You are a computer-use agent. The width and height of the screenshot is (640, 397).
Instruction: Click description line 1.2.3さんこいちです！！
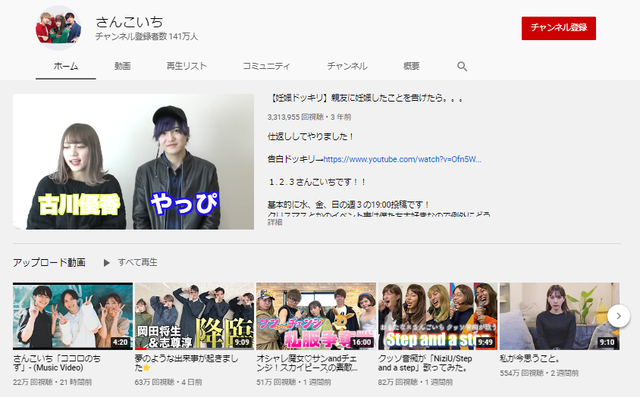point(317,182)
